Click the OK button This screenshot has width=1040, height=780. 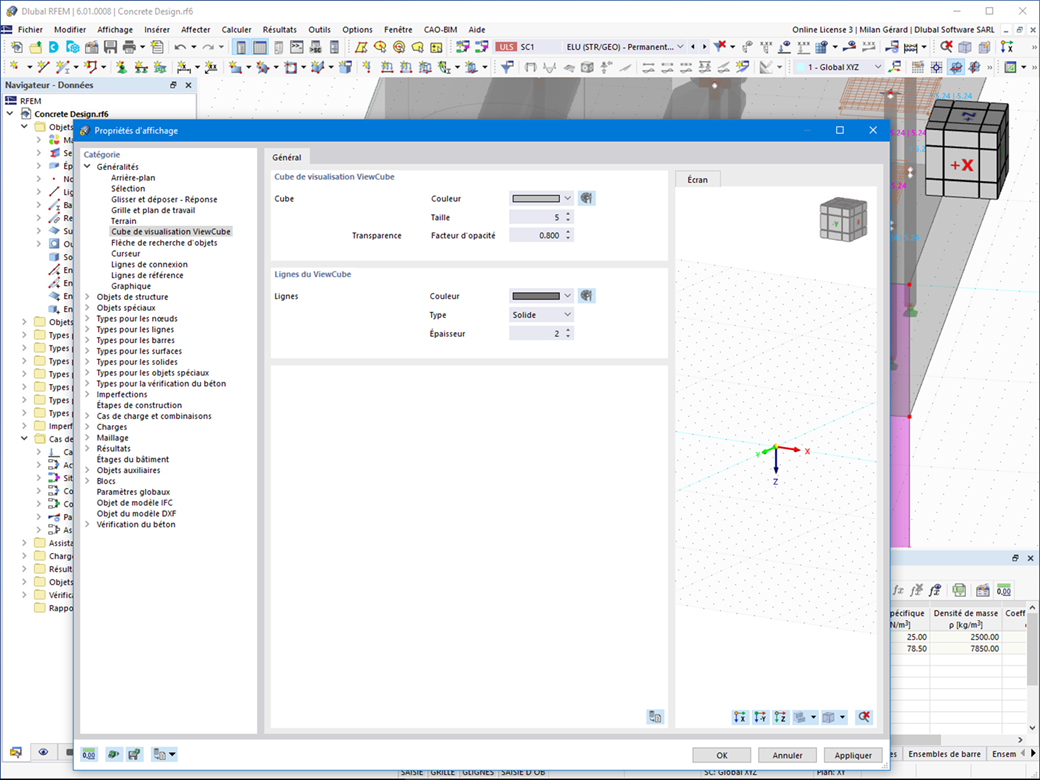click(722, 755)
